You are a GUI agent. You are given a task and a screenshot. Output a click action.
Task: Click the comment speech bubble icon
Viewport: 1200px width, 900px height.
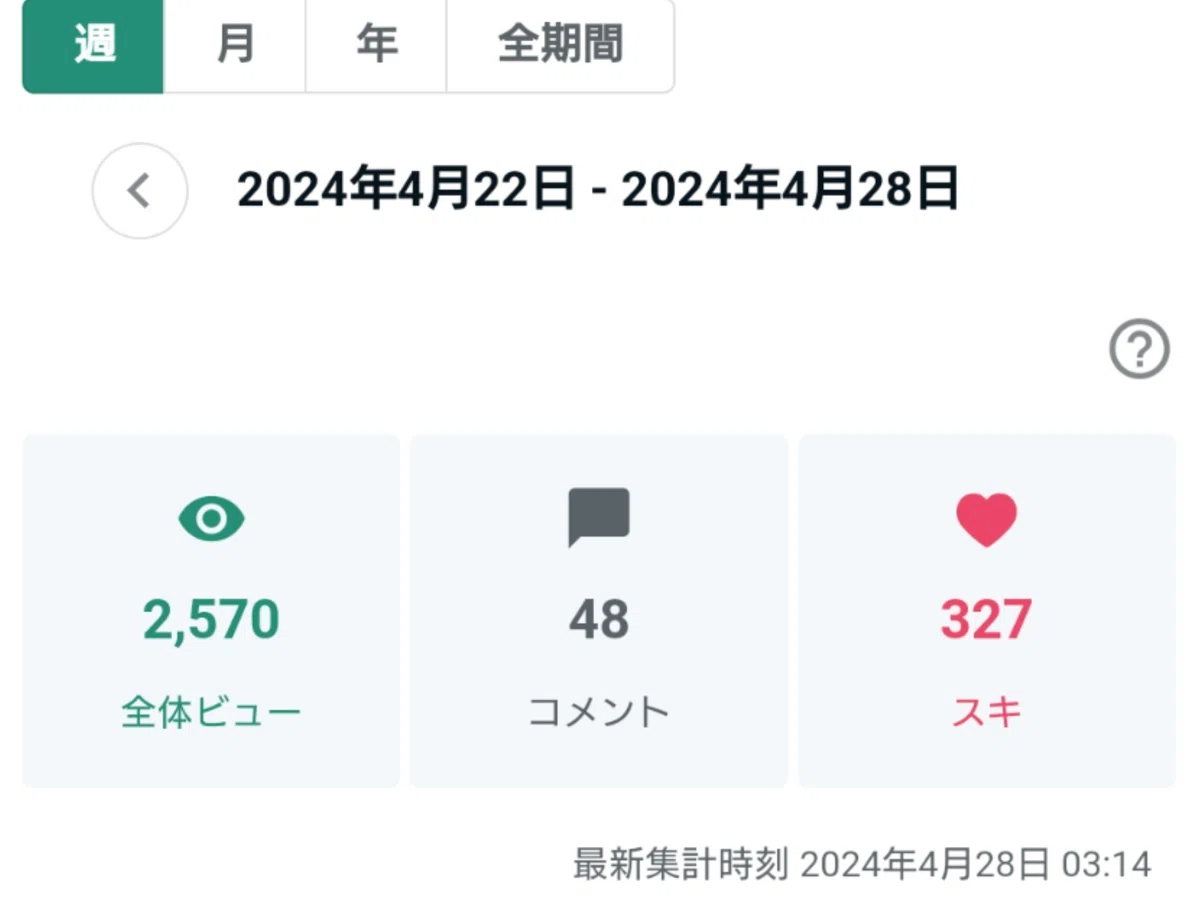pyautogui.click(x=599, y=517)
